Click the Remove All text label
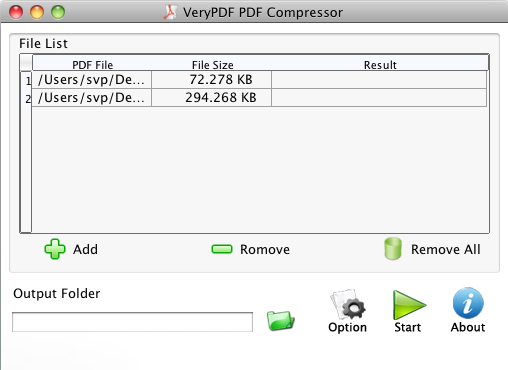508x370 pixels. pyautogui.click(x=446, y=249)
